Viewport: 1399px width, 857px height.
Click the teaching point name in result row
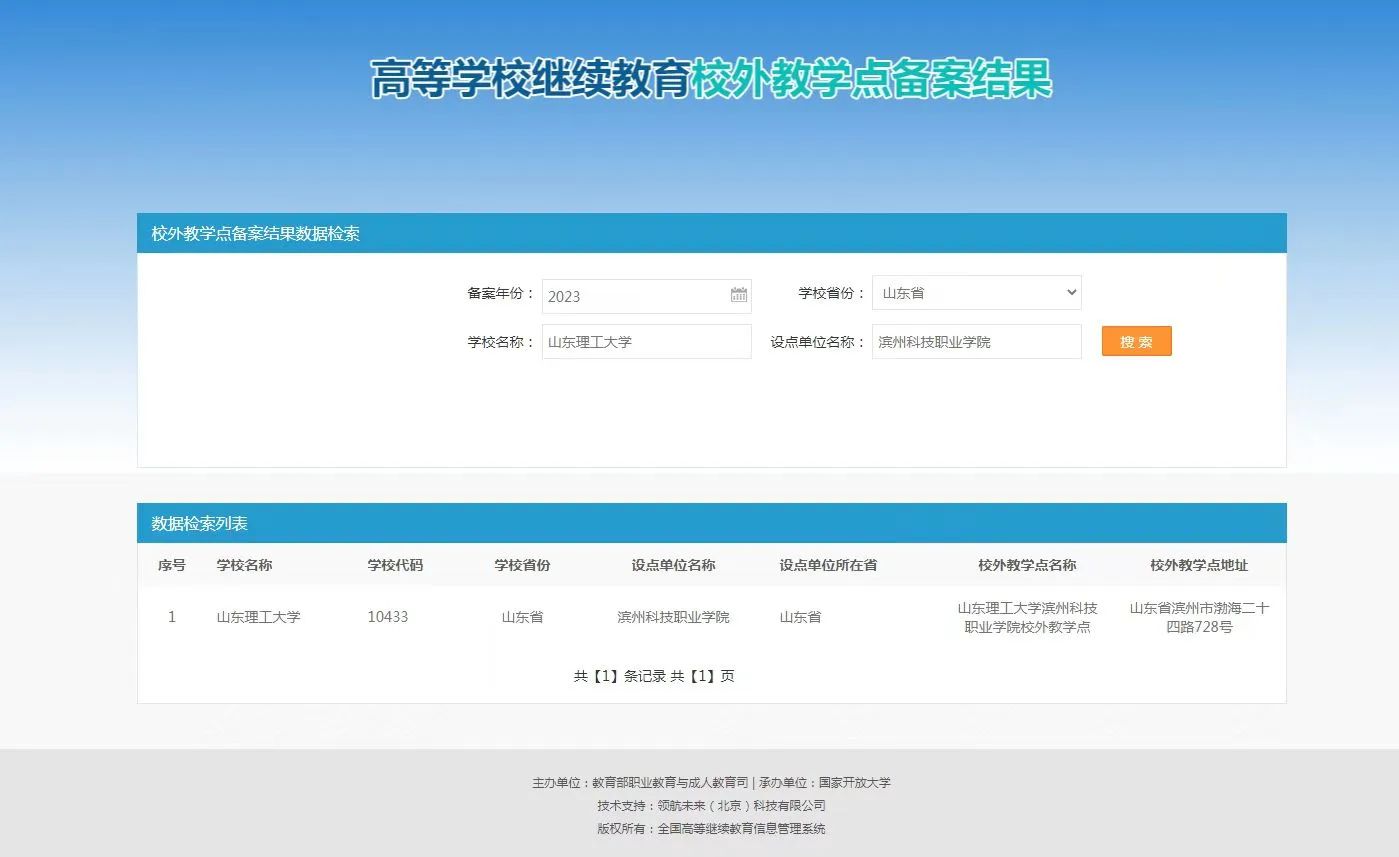point(1027,617)
